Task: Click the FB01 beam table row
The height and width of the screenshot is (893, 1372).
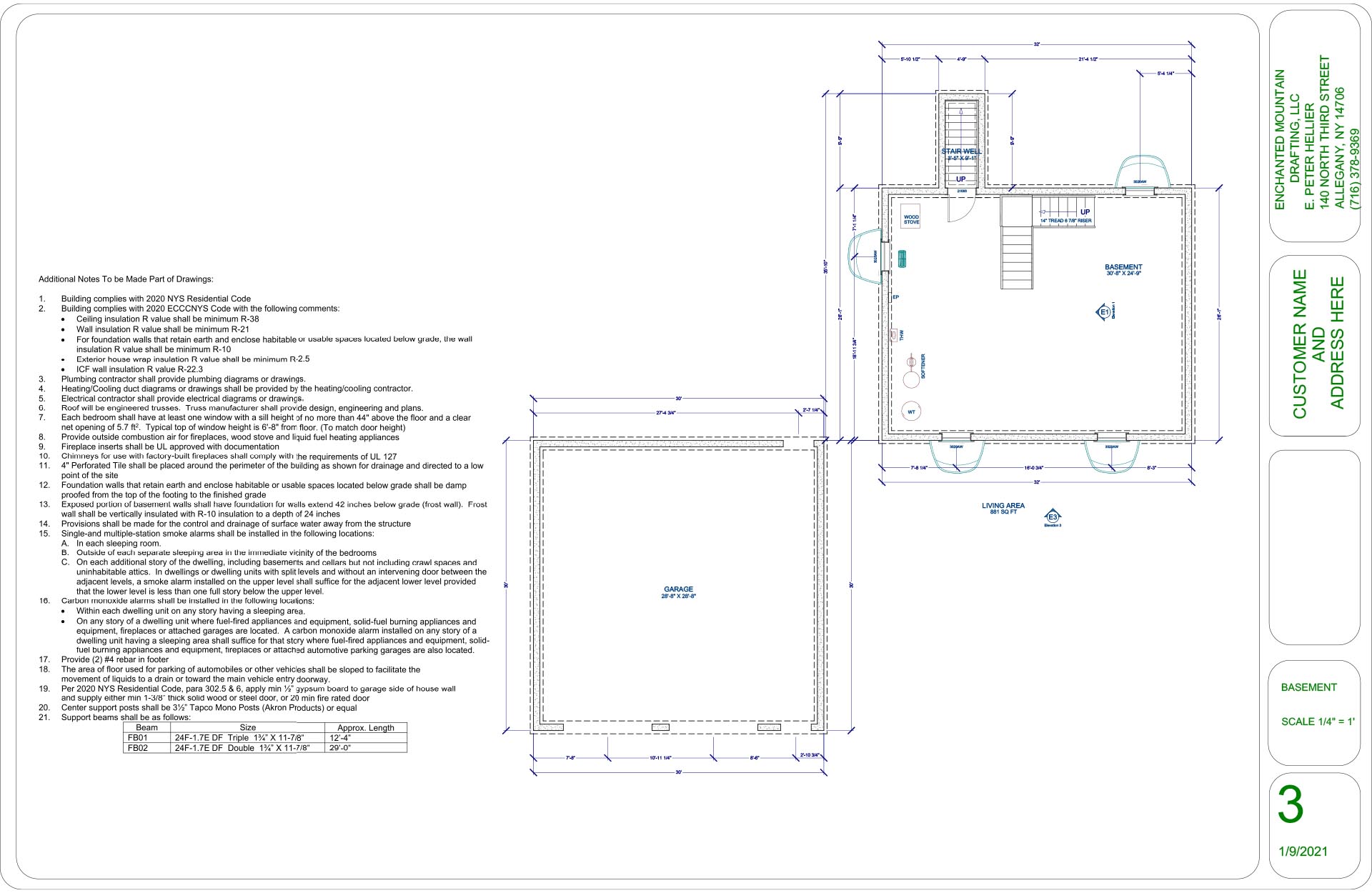Action: pyautogui.click(x=264, y=737)
